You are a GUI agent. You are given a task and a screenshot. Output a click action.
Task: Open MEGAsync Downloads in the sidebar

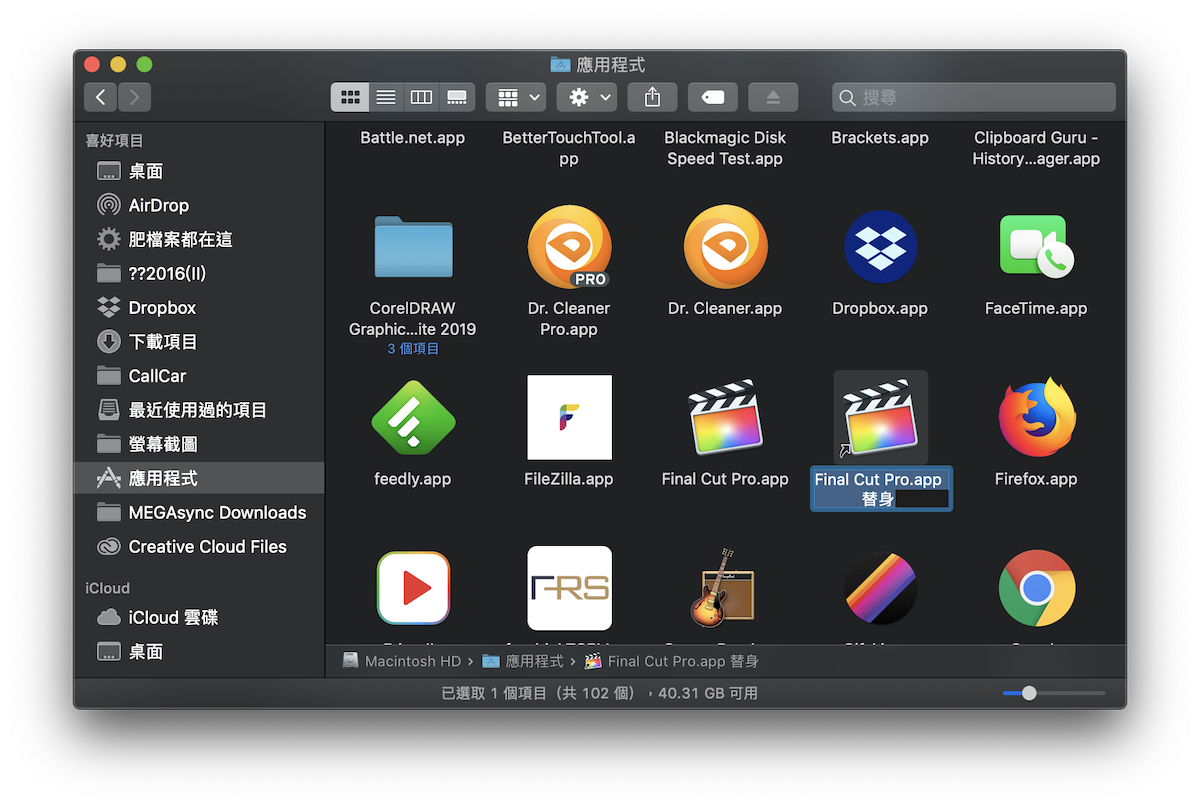(x=199, y=513)
